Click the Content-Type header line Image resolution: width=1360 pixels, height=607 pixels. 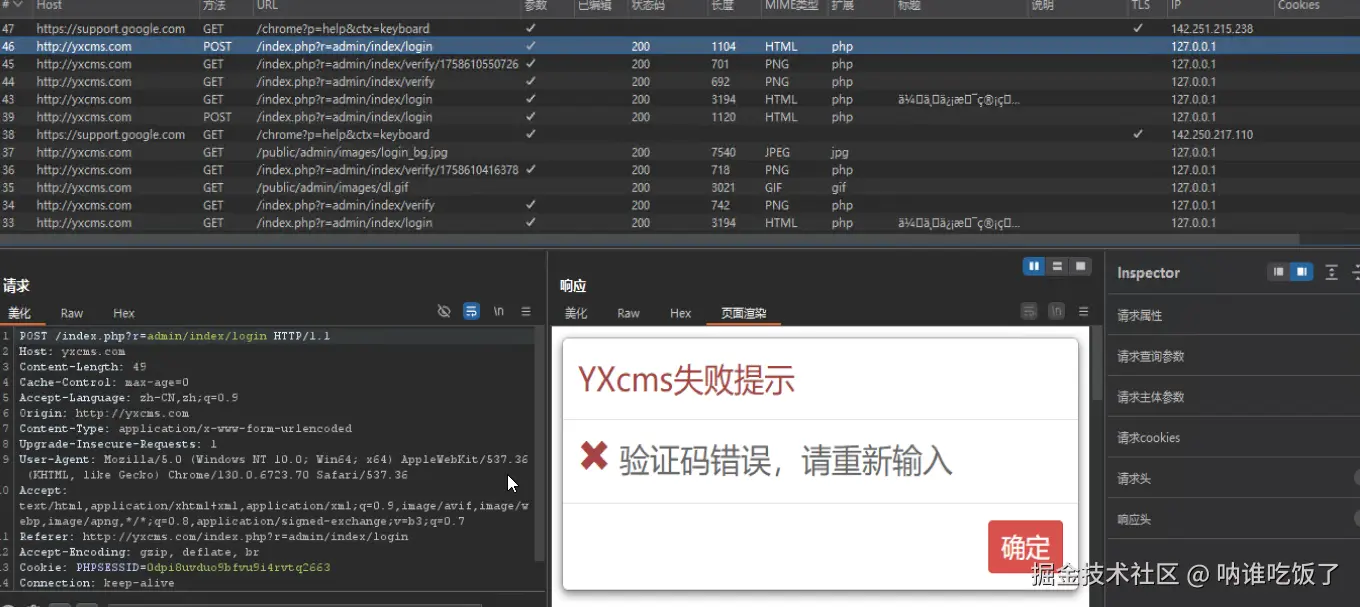[x=185, y=429]
